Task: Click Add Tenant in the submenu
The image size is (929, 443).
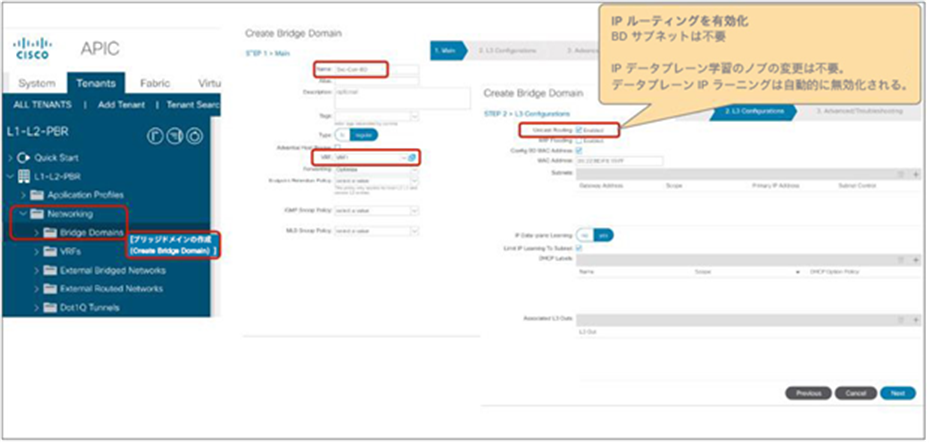Action: 121,105
